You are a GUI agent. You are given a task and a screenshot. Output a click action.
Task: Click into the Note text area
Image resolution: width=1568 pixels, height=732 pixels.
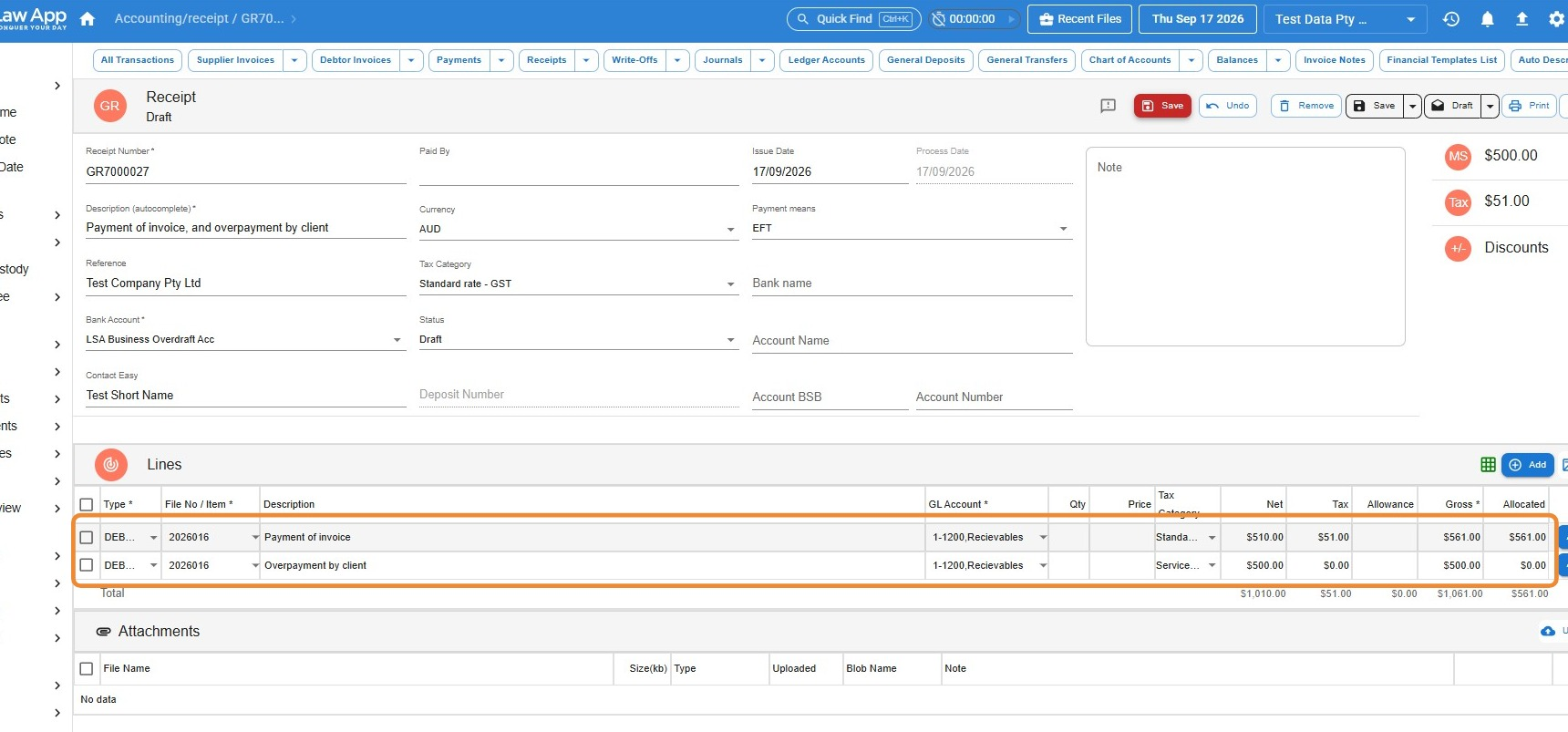point(1245,247)
